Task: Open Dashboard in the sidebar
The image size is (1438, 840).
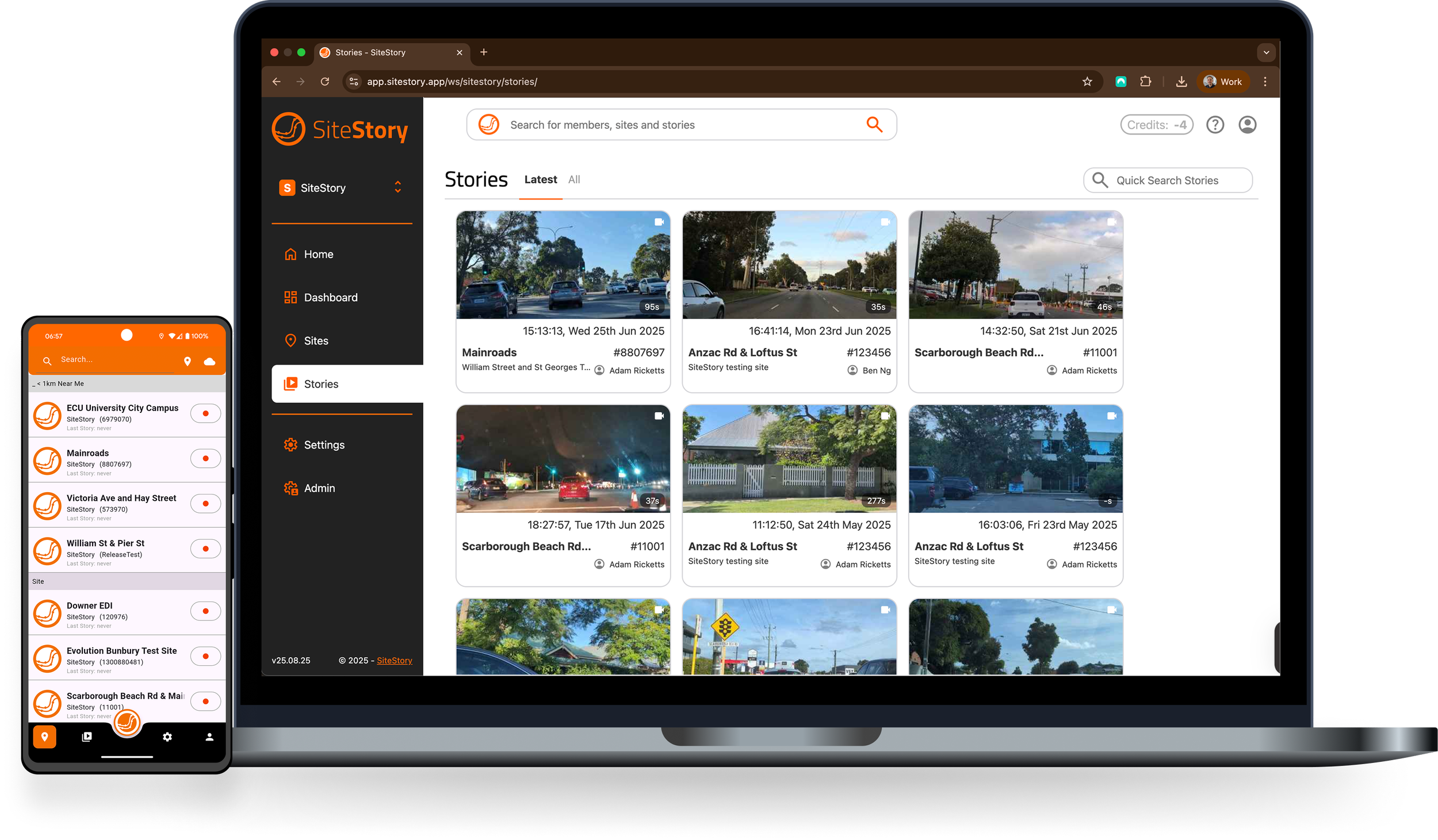Action: 330,297
